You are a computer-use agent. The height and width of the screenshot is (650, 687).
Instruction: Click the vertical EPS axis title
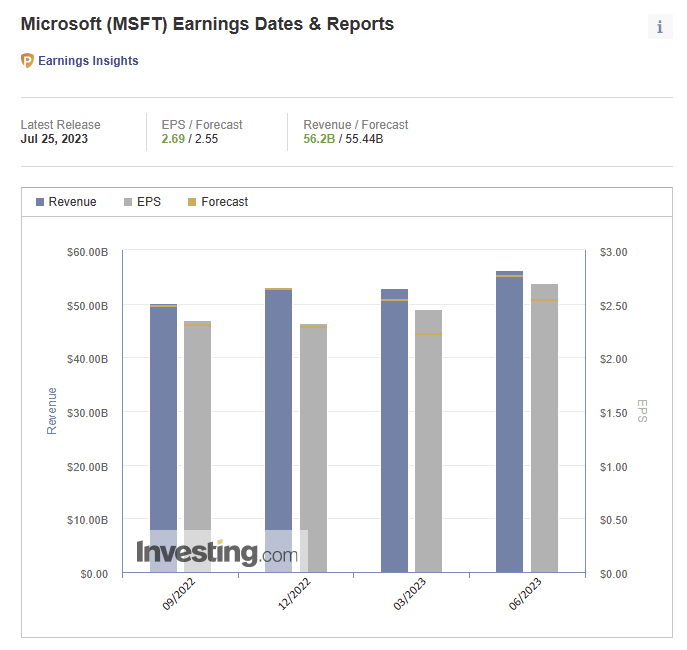tap(642, 411)
